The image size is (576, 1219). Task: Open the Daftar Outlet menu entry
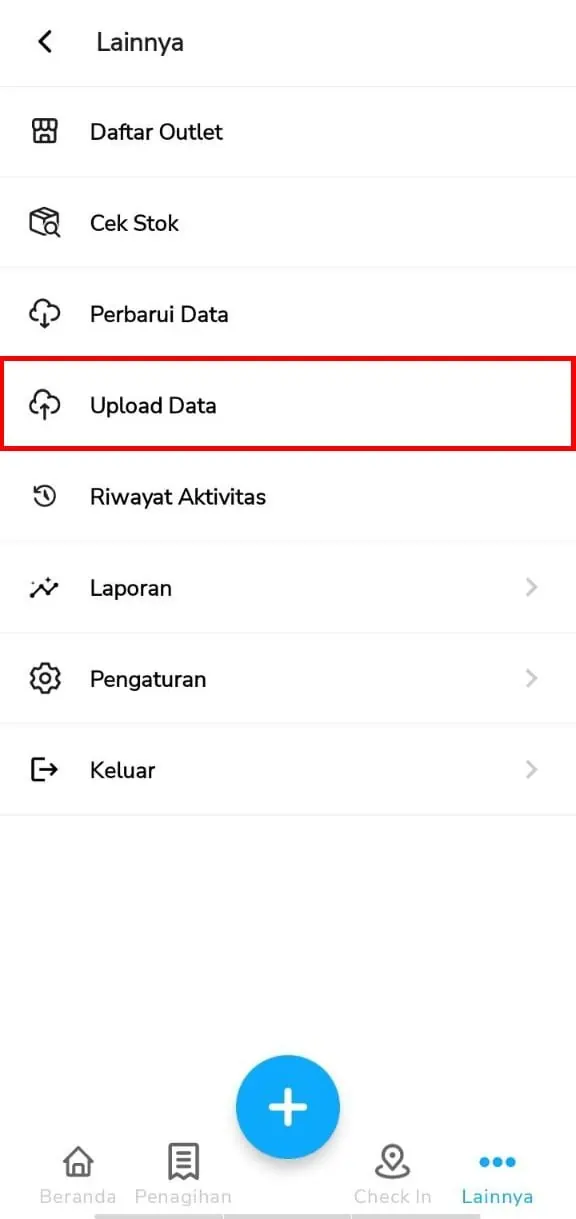(288, 132)
